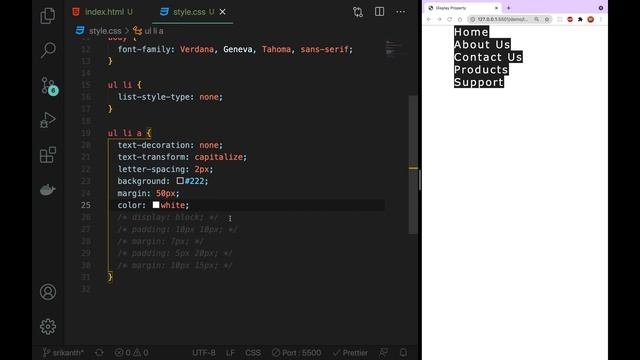Split the editor to the right
640x360 pixels.
click(379, 12)
